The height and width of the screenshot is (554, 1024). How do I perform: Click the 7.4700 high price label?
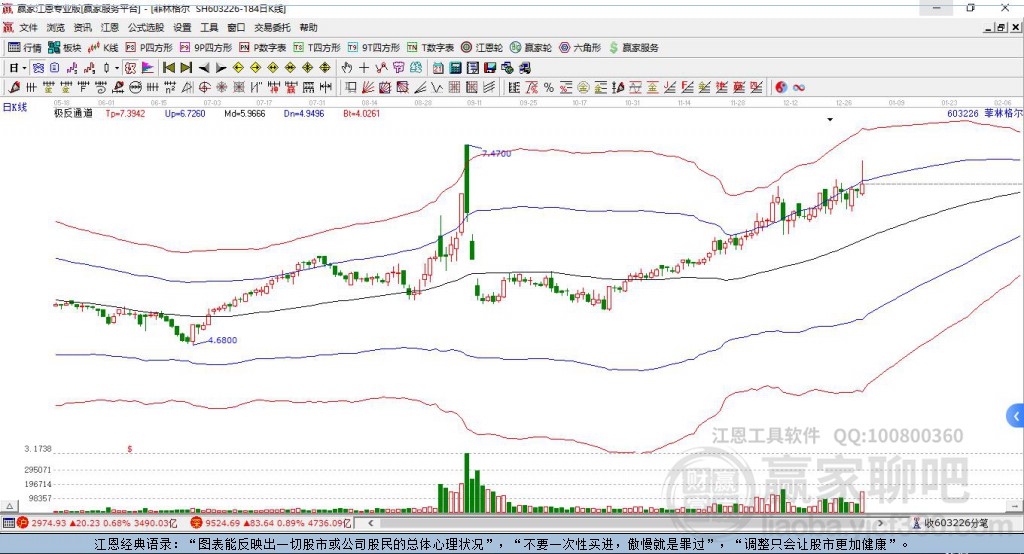(x=496, y=154)
